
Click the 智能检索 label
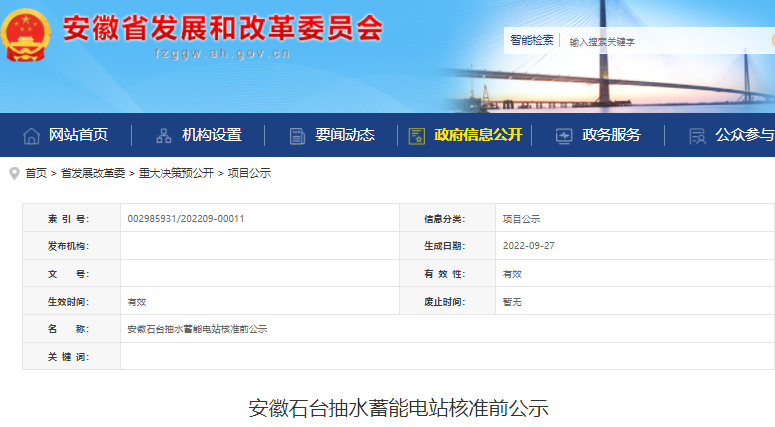[x=532, y=41]
